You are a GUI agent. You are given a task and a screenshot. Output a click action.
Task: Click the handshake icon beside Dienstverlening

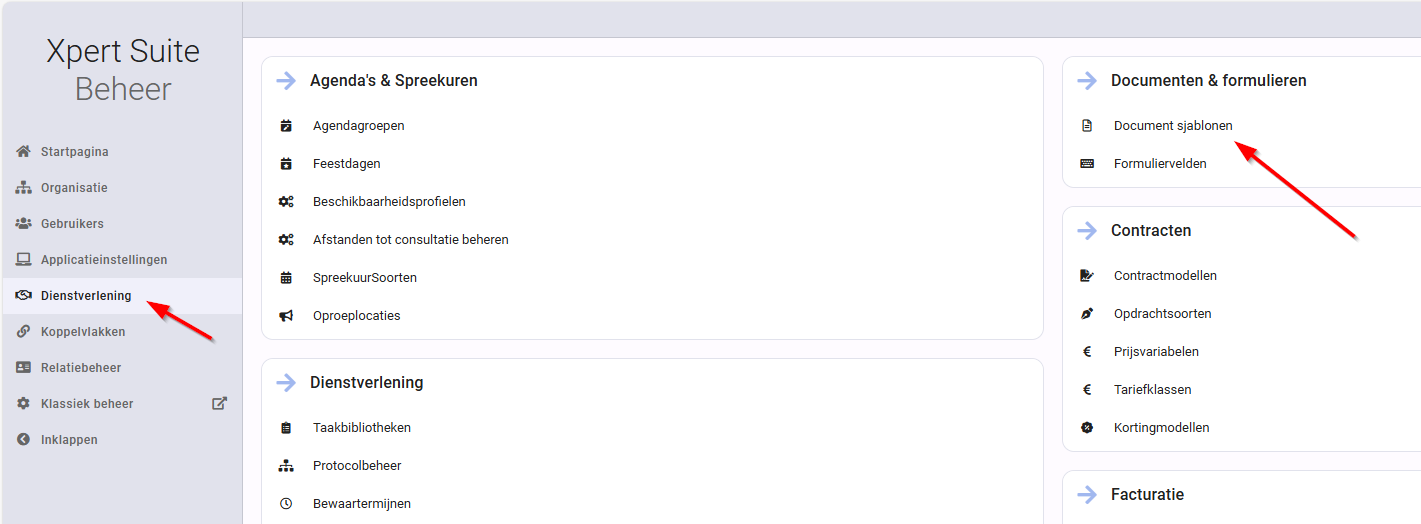[x=23, y=296]
